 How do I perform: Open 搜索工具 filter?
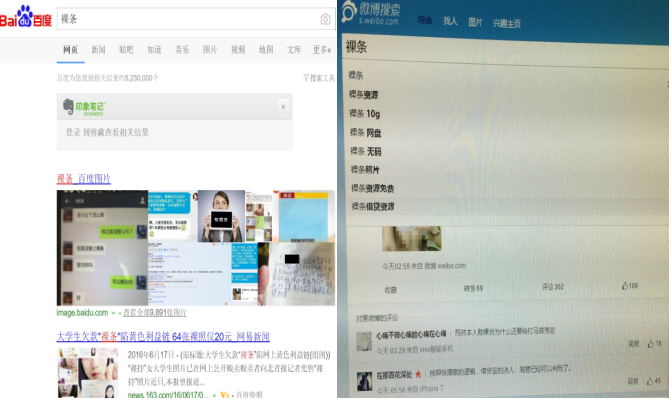tap(319, 78)
